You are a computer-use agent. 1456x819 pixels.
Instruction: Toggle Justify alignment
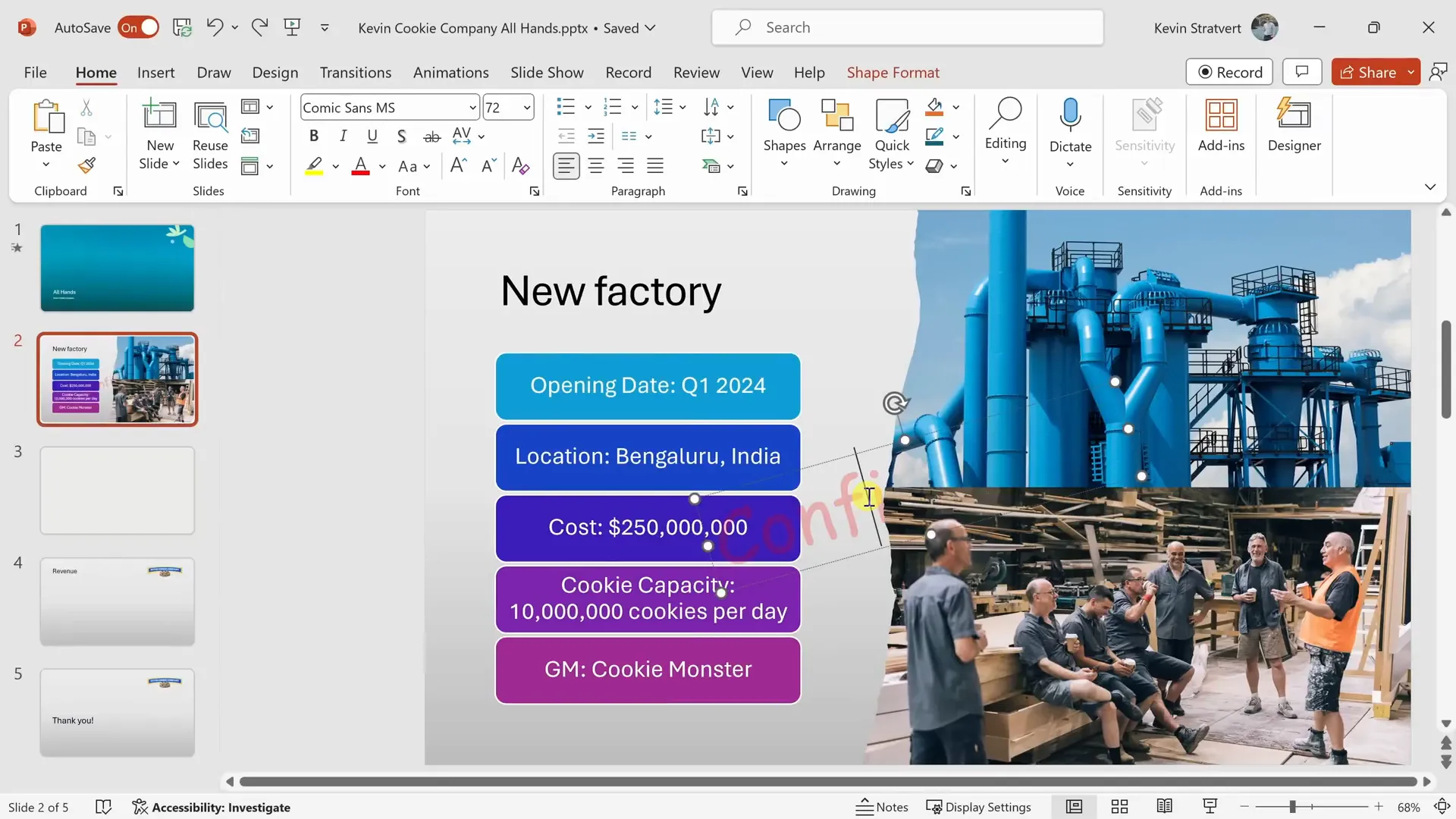click(655, 165)
